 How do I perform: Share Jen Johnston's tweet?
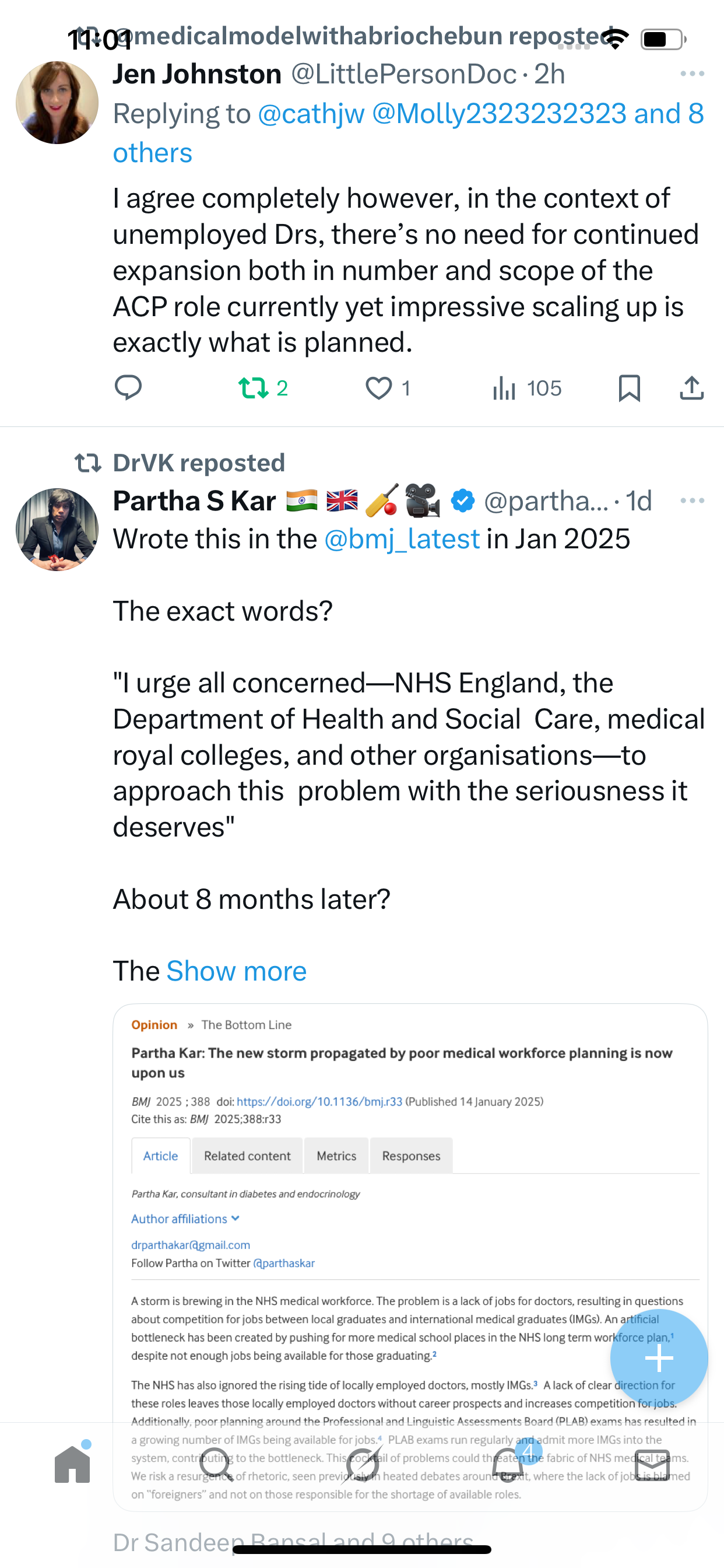(x=691, y=388)
